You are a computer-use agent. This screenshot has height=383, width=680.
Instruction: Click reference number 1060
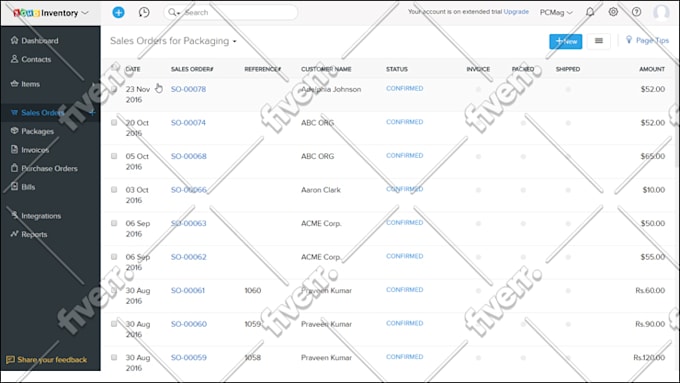pyautogui.click(x=253, y=290)
